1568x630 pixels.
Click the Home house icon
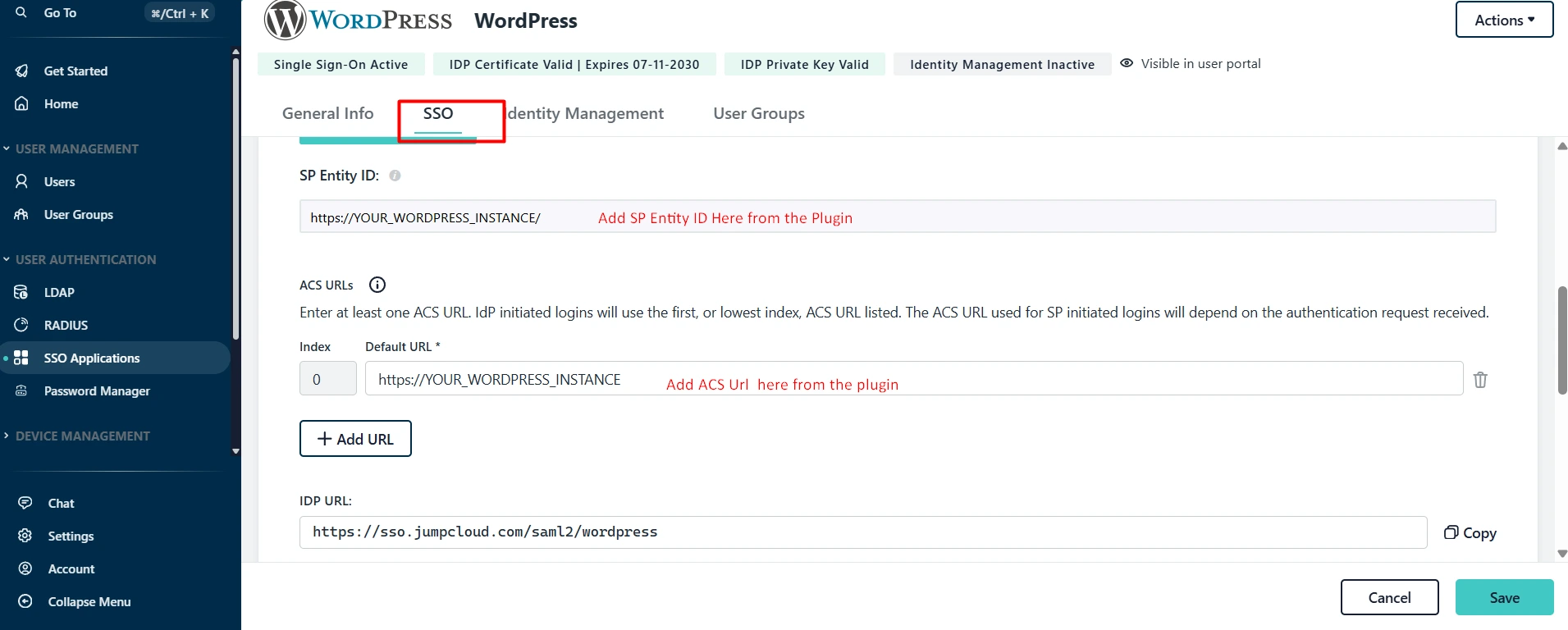click(x=22, y=103)
